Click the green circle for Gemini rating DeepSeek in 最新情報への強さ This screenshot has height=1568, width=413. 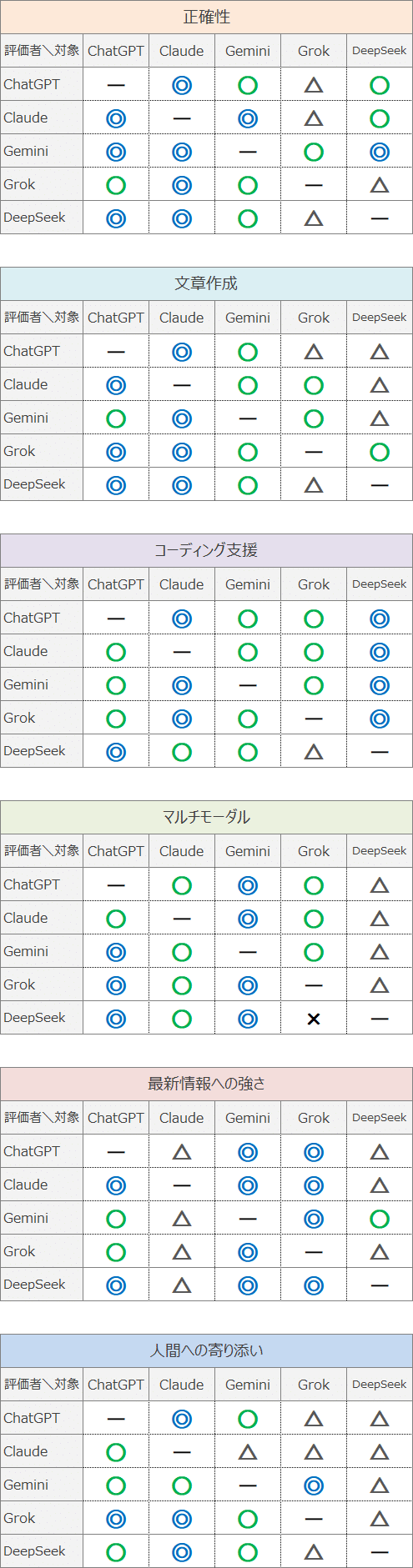pos(380,1219)
